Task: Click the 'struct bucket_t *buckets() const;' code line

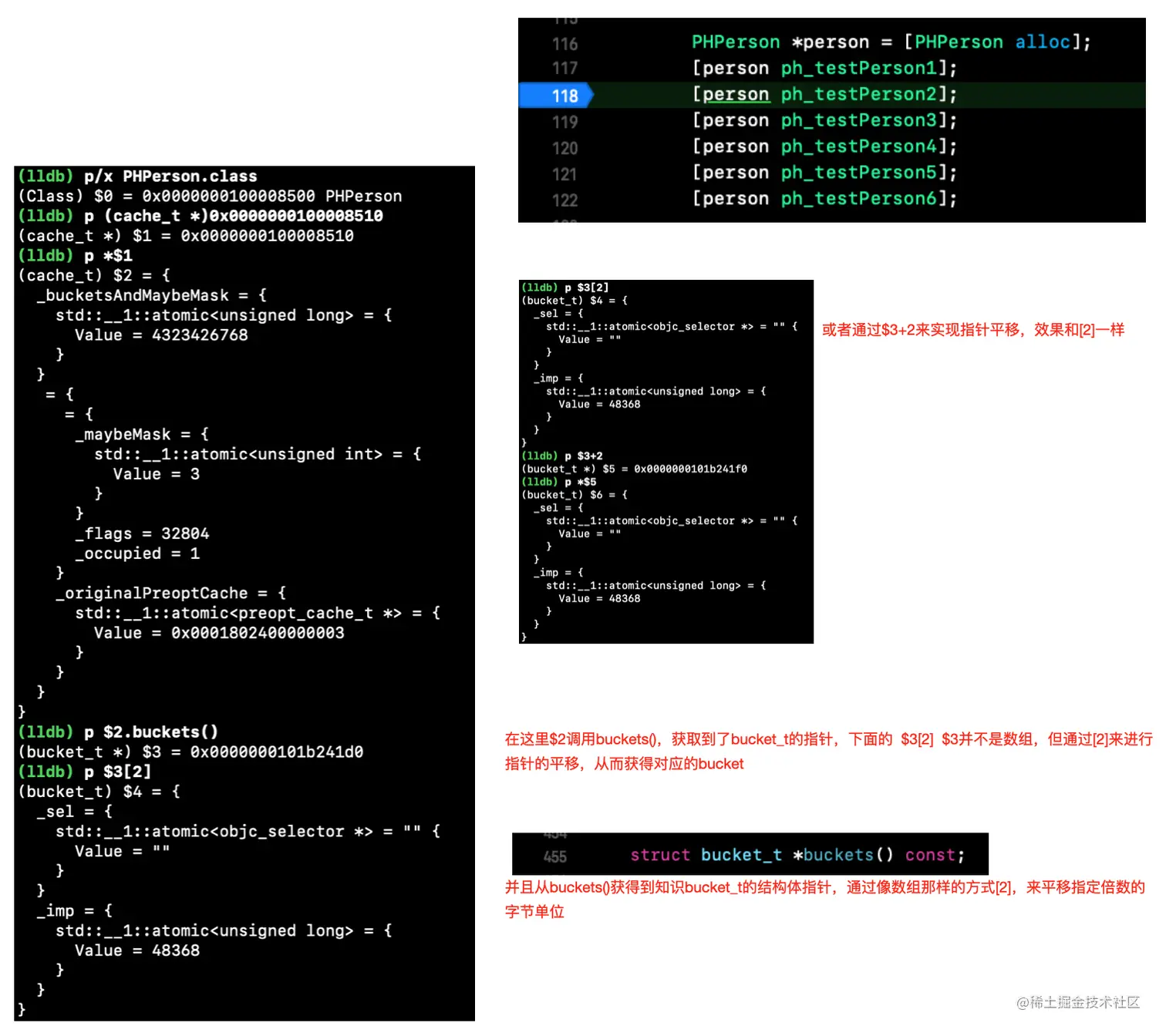Action: (x=797, y=855)
